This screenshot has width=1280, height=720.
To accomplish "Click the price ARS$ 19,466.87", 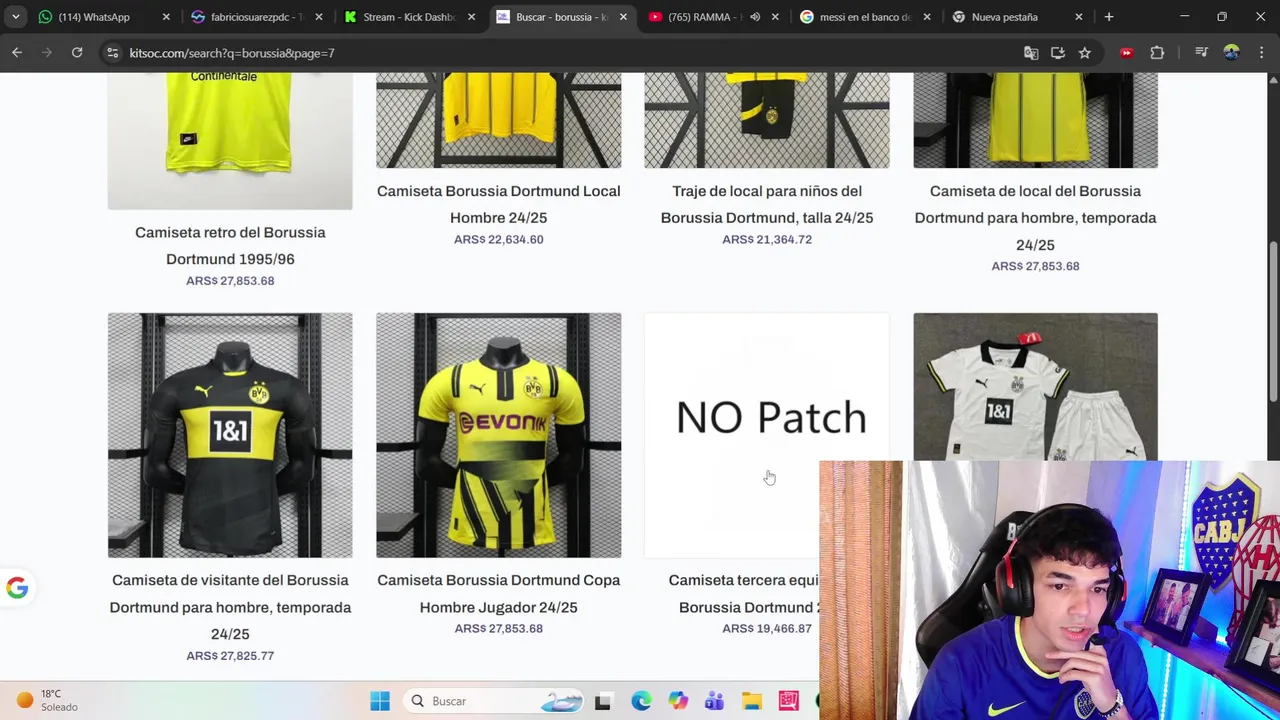I will click(767, 629).
